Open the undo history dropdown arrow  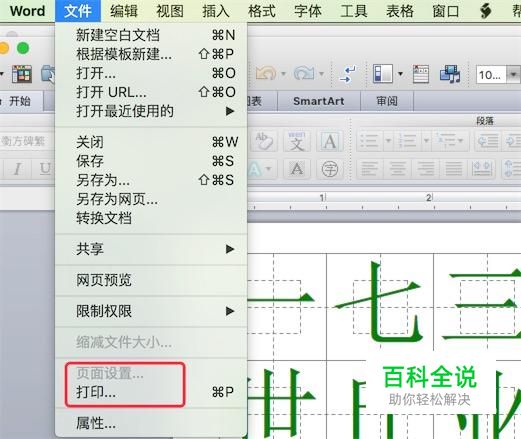(x=283, y=73)
